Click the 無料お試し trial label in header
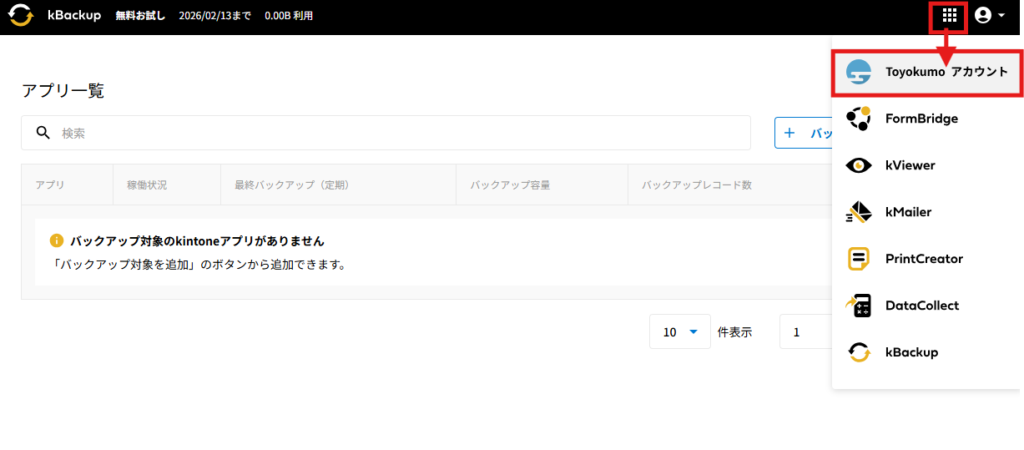The image size is (1024, 450). [x=140, y=16]
